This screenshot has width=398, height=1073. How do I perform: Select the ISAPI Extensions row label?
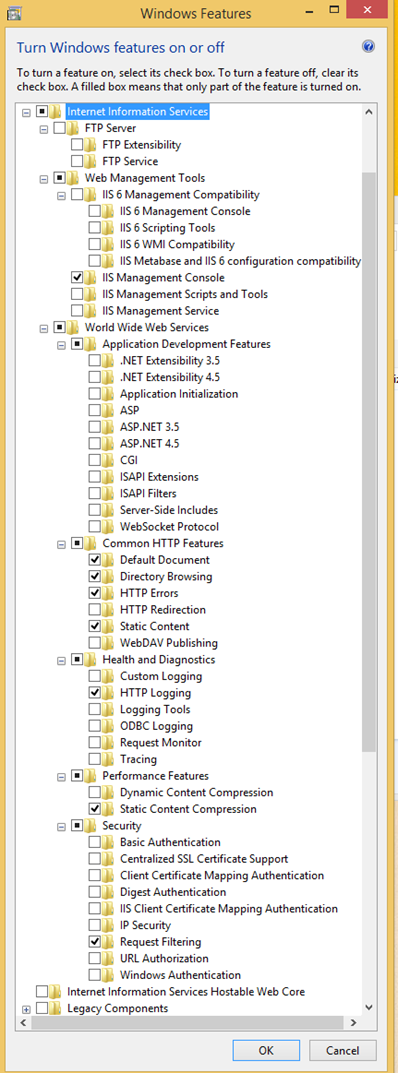(159, 477)
